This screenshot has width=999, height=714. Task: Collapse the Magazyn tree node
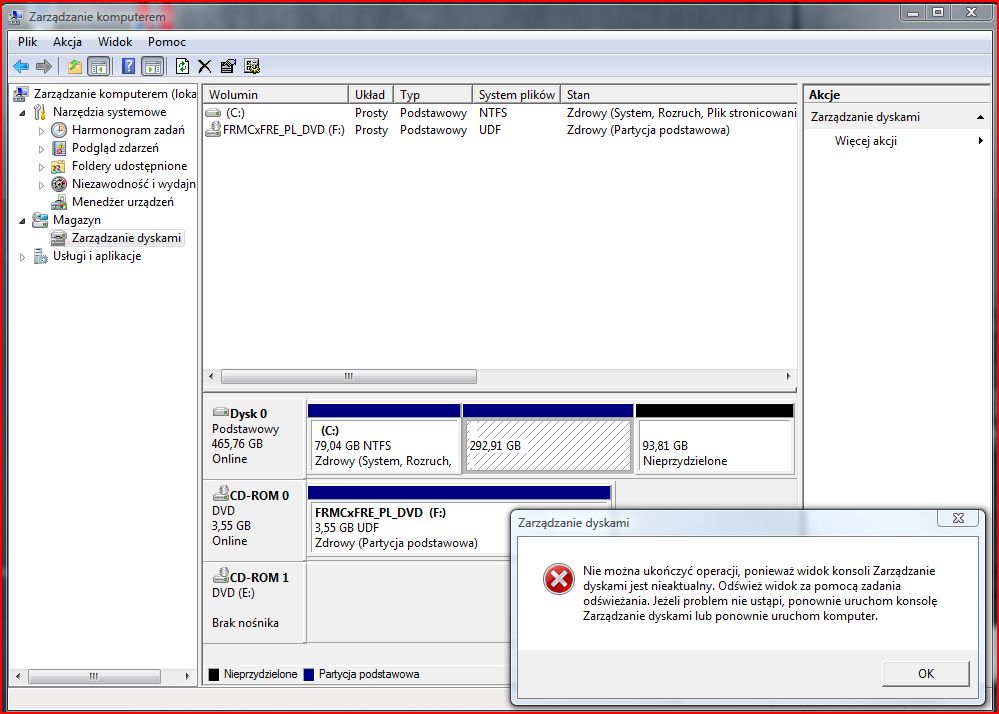click(x=22, y=220)
